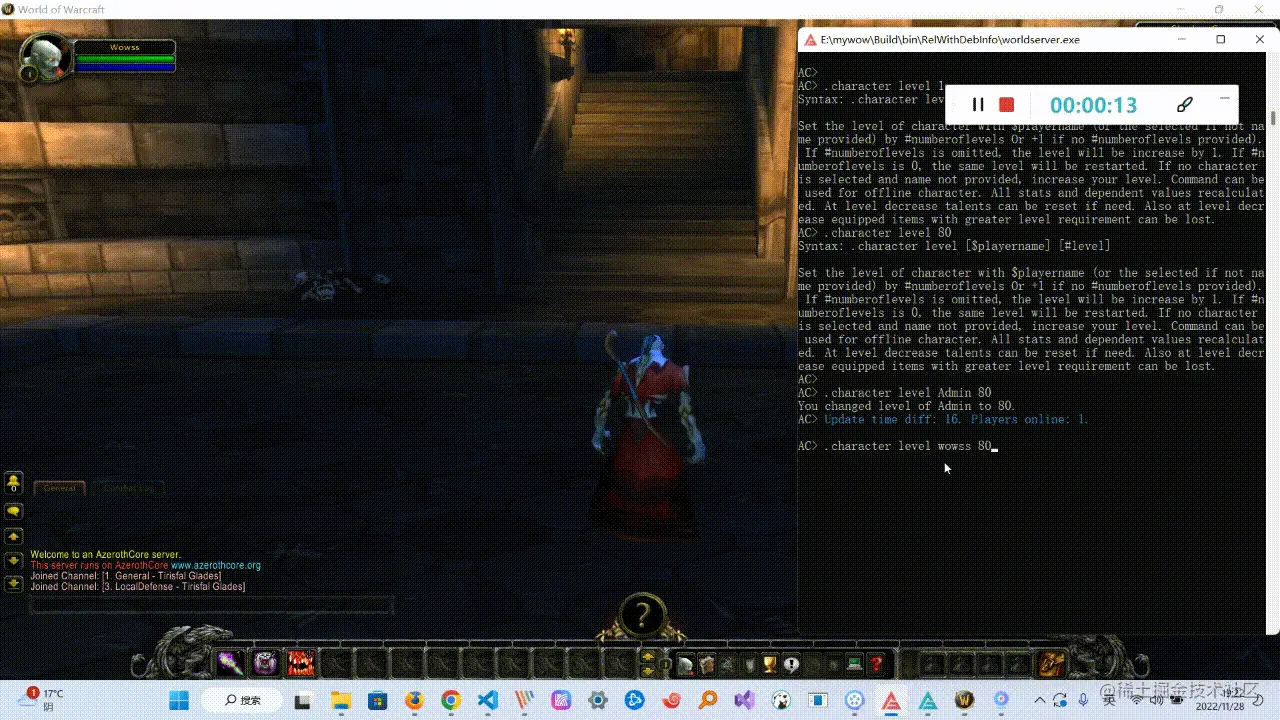
Task: Open VS Code from the taskbar
Action: (488, 700)
